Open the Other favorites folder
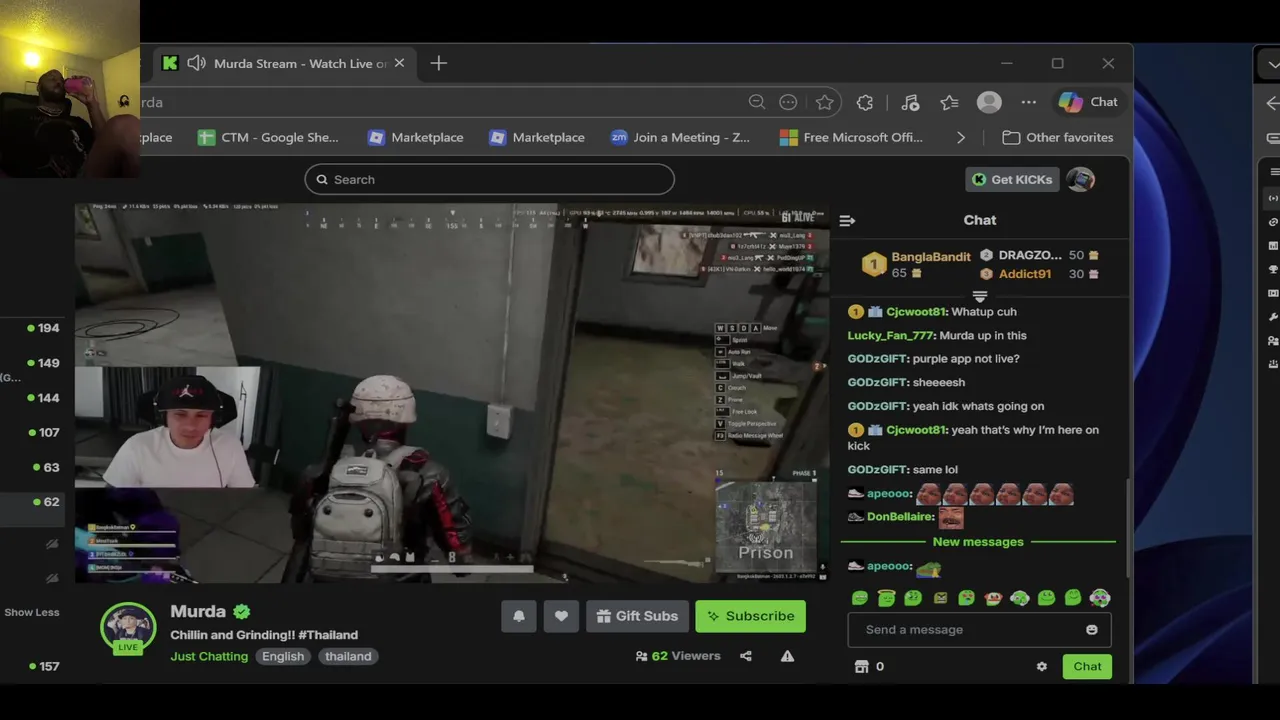Viewport: 1280px width, 720px height. point(1058,138)
